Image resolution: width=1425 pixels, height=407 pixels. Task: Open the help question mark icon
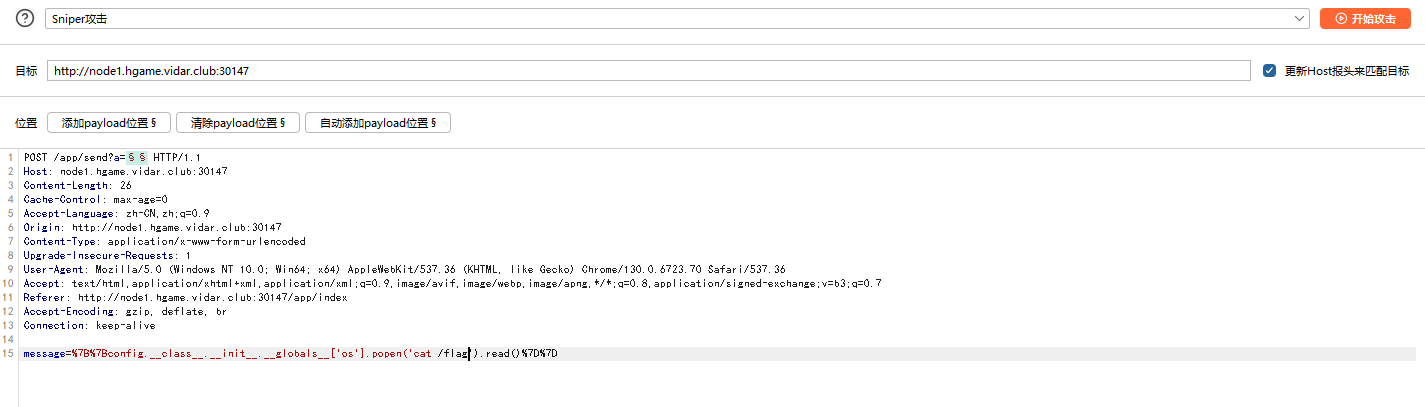tap(24, 18)
